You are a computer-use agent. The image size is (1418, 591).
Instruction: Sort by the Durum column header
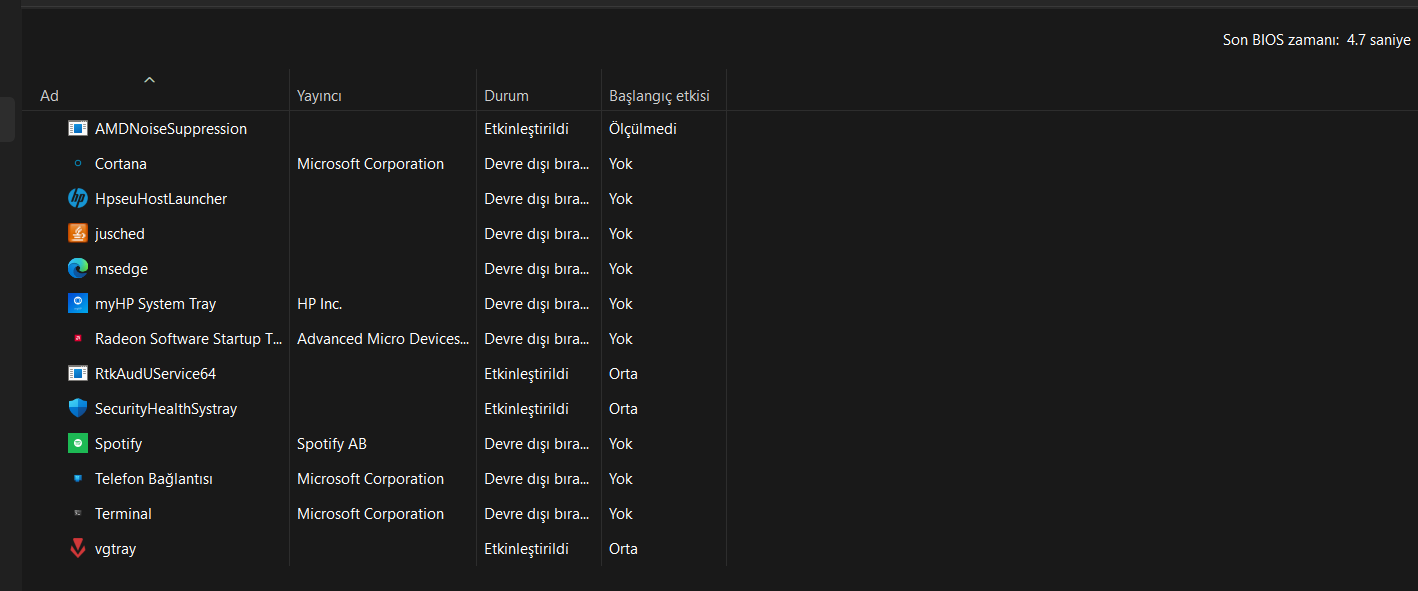coord(507,96)
